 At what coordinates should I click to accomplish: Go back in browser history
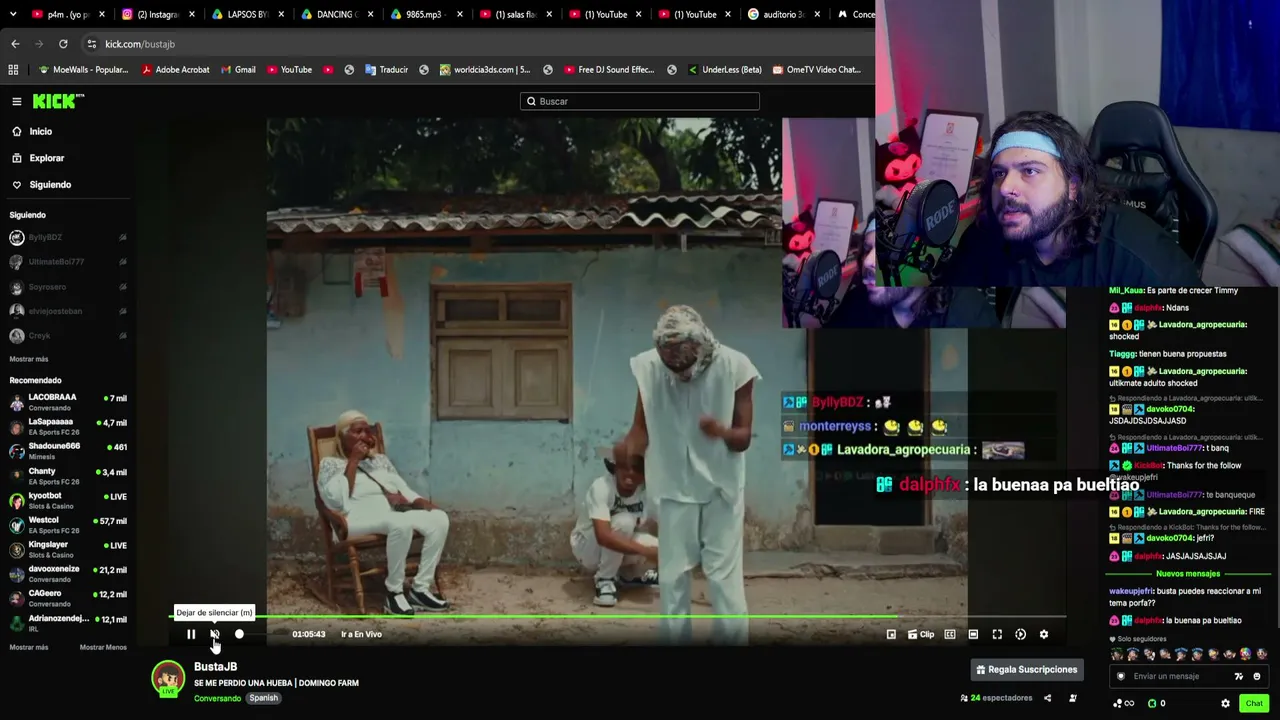point(15,44)
